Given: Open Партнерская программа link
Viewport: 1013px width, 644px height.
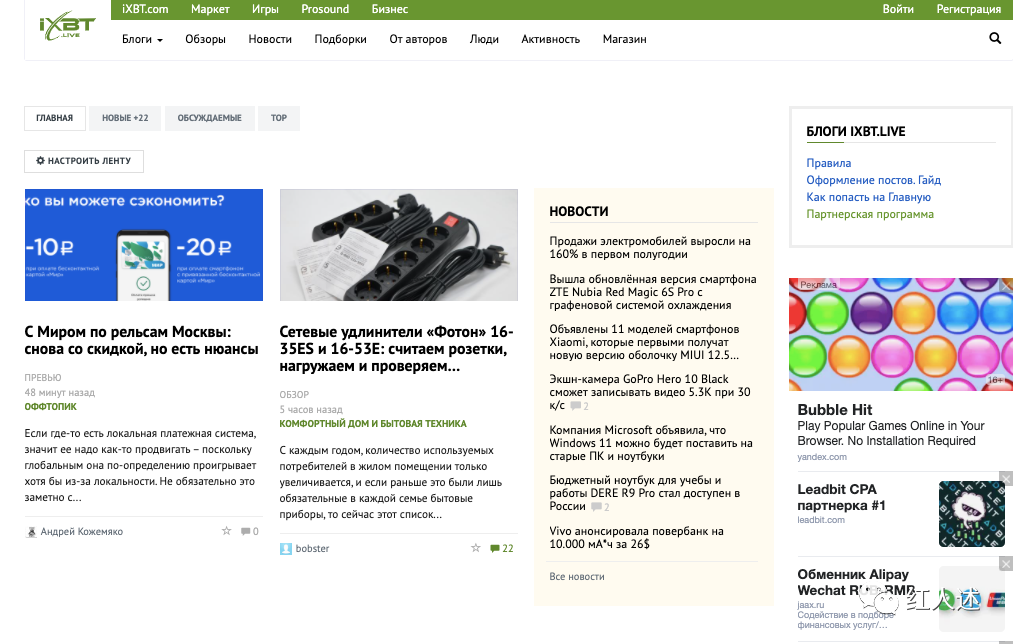Looking at the screenshot, I should coord(870,214).
